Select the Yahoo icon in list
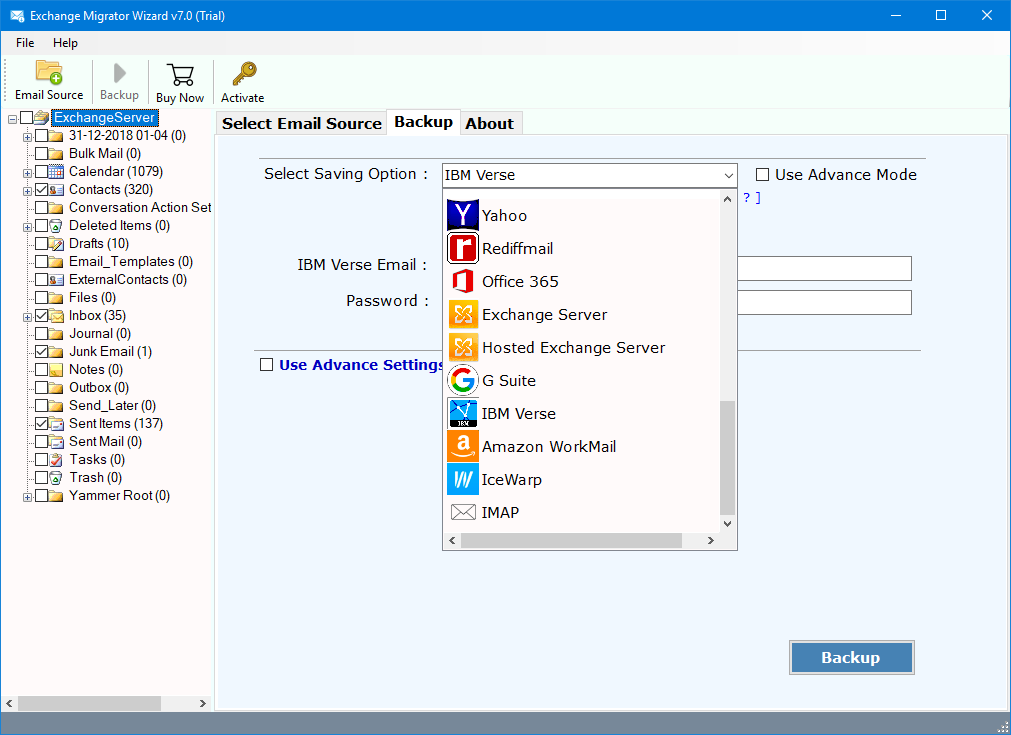This screenshot has height=735, width=1011. click(x=462, y=215)
